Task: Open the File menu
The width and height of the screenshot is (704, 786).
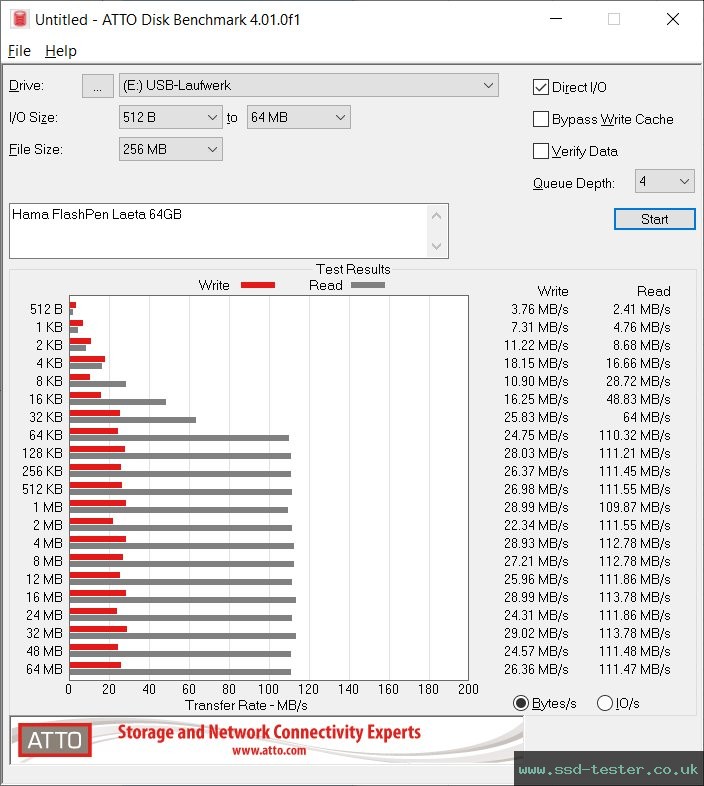Action: [20, 51]
